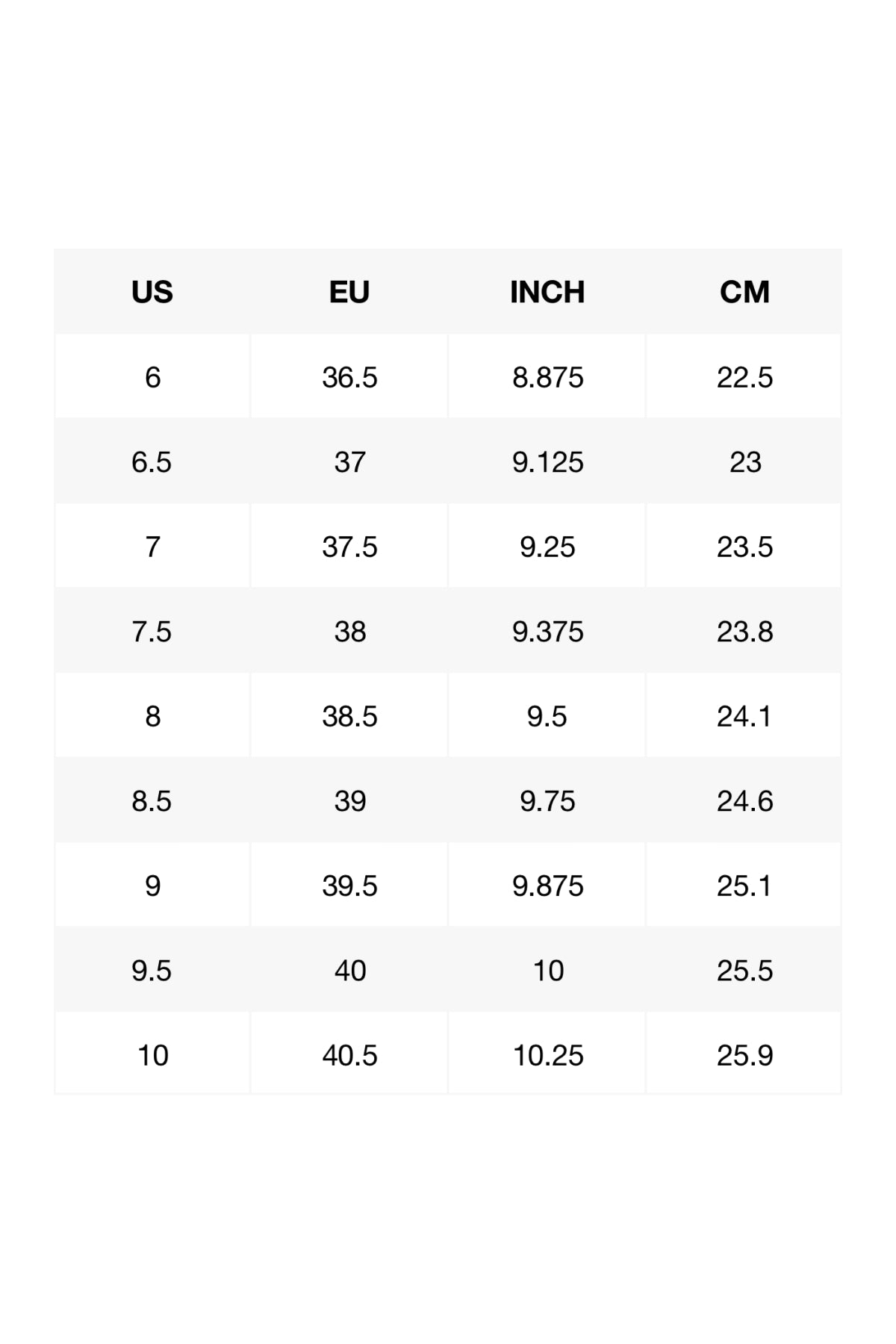Select the EU size 36.5 cell

349,377
